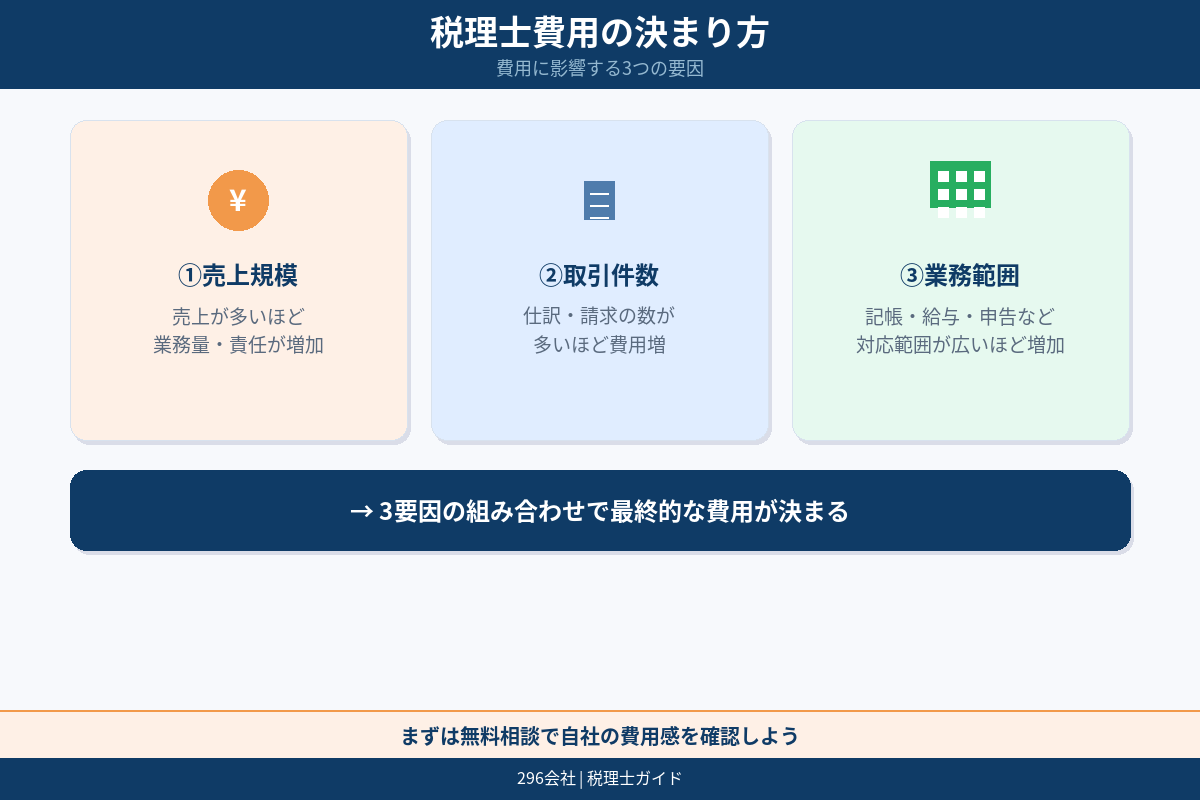
Task: Select the ②取引件数 card
Action: (x=600, y=280)
